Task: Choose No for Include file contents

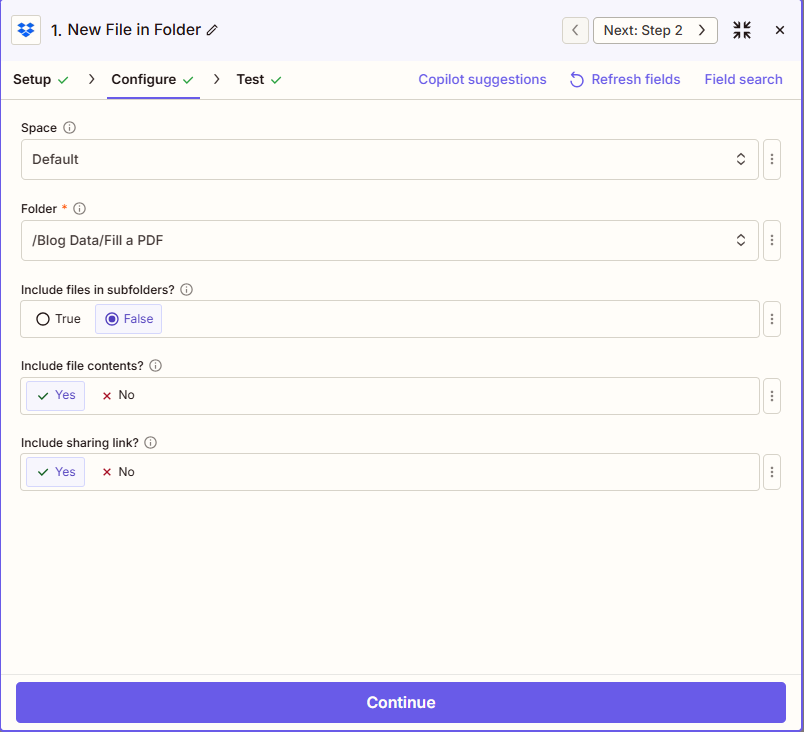Action: click(118, 395)
